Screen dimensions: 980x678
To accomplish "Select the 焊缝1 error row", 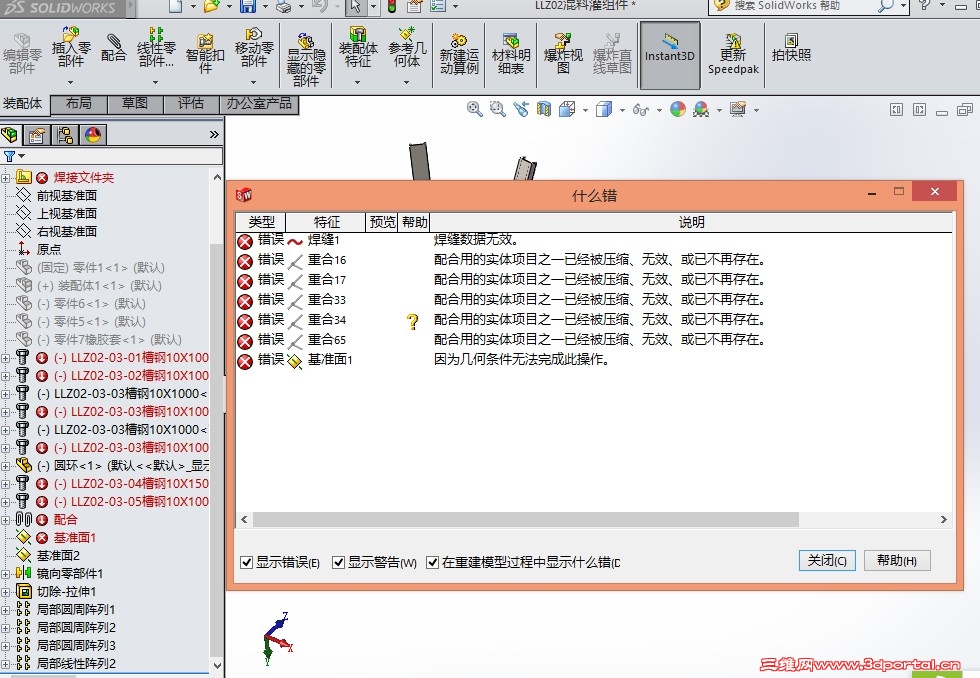I will 594,240.
